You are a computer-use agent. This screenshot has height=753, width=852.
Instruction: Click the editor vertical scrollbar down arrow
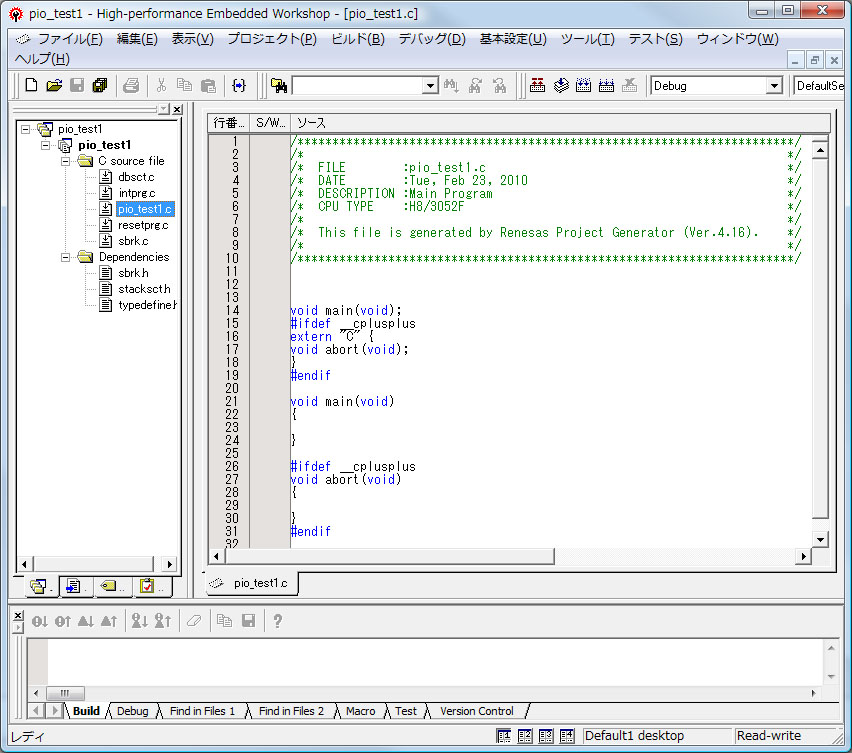[x=820, y=539]
